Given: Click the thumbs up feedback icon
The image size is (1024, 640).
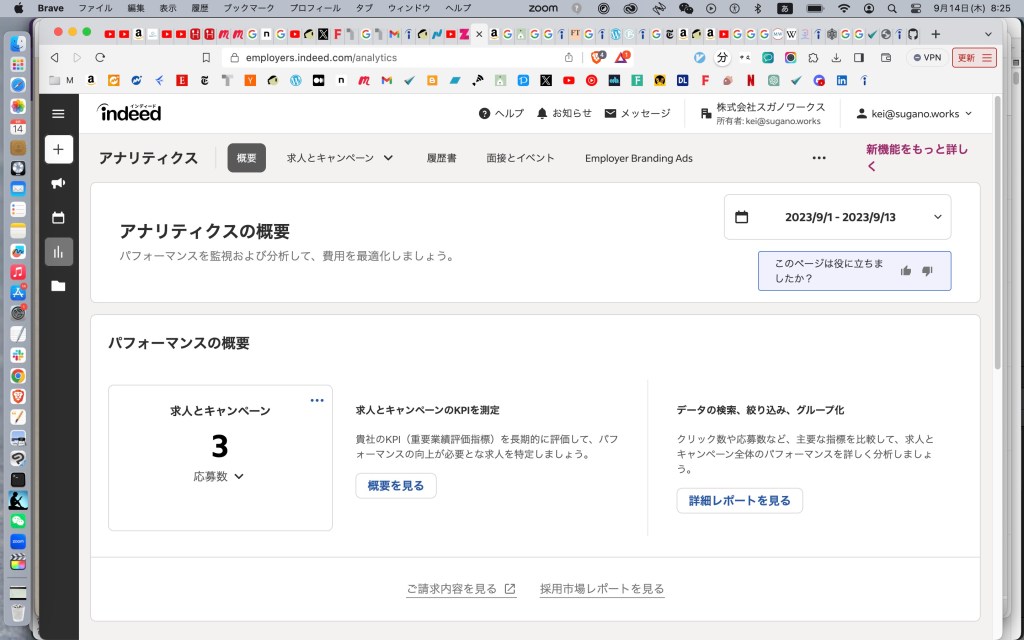Looking at the screenshot, I should (x=906, y=271).
